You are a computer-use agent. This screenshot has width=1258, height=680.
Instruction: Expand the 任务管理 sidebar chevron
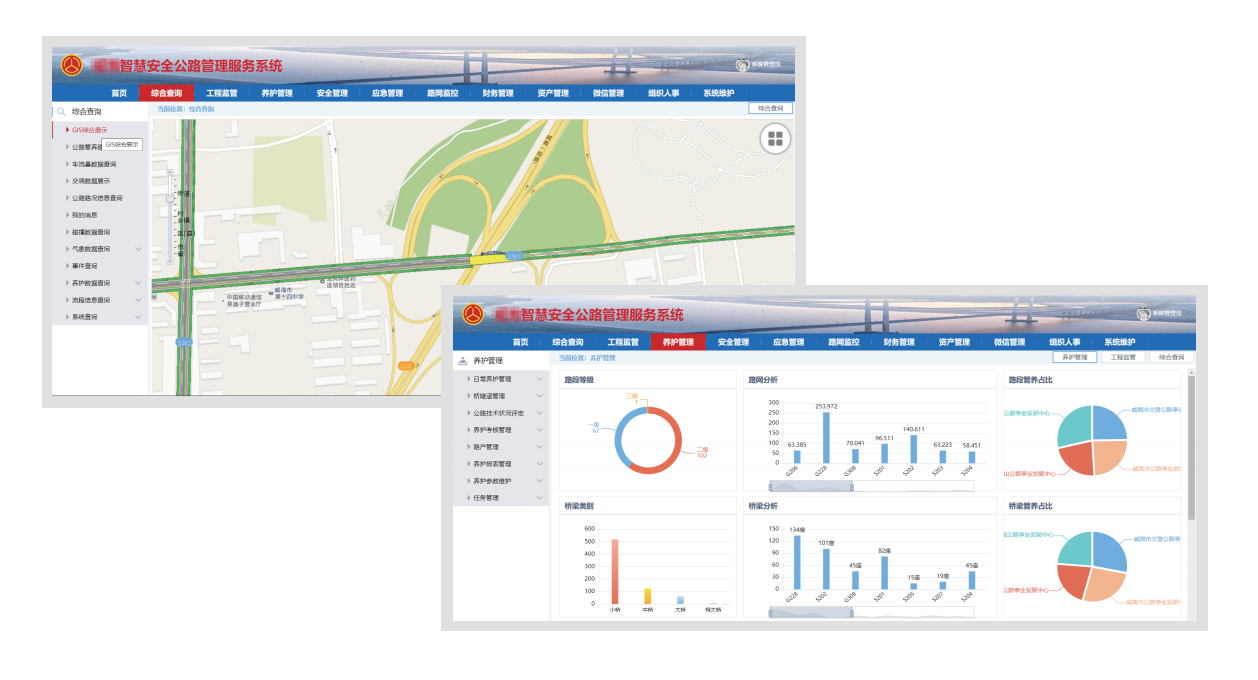[540, 498]
